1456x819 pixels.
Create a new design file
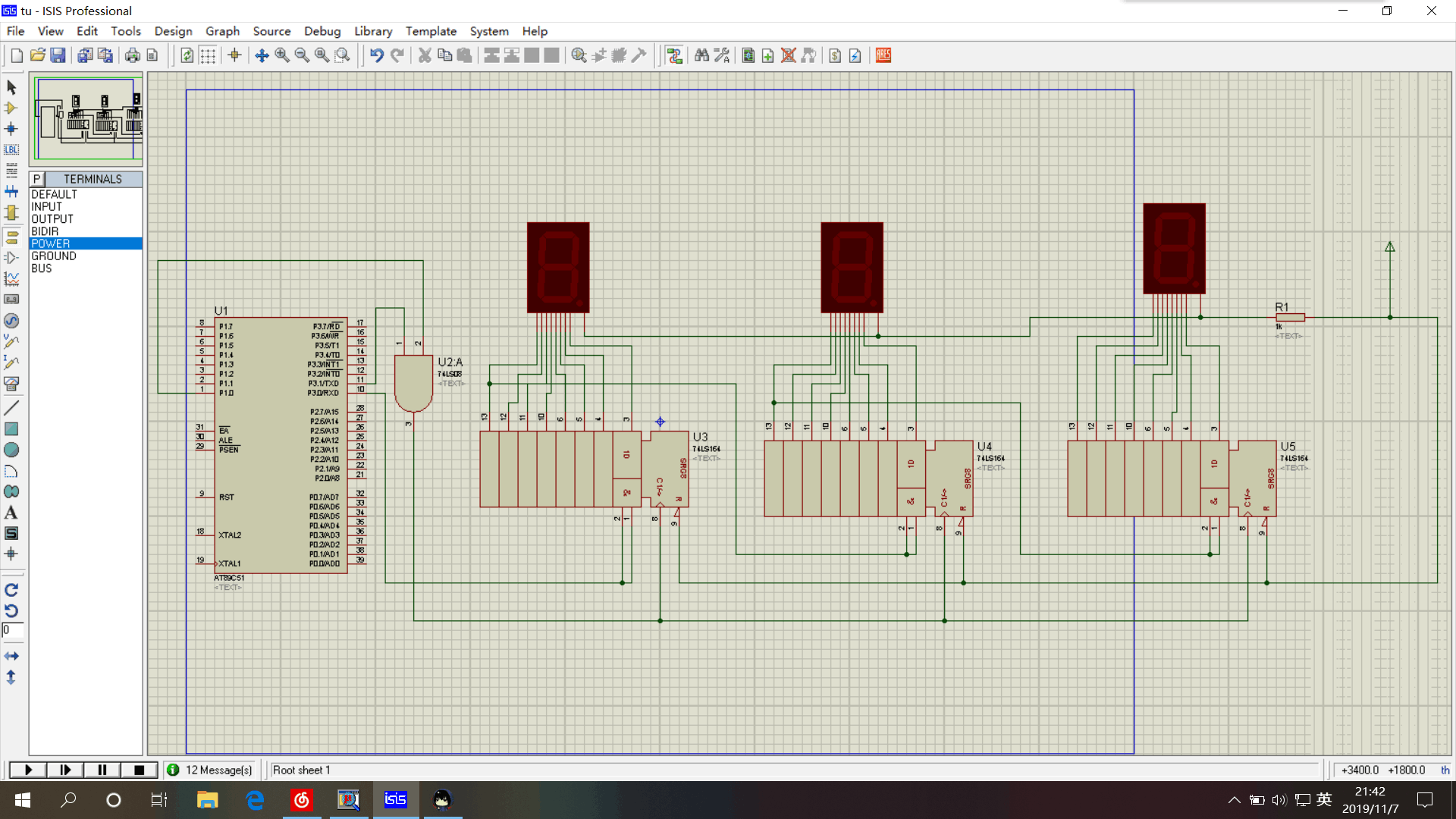pyautogui.click(x=17, y=55)
